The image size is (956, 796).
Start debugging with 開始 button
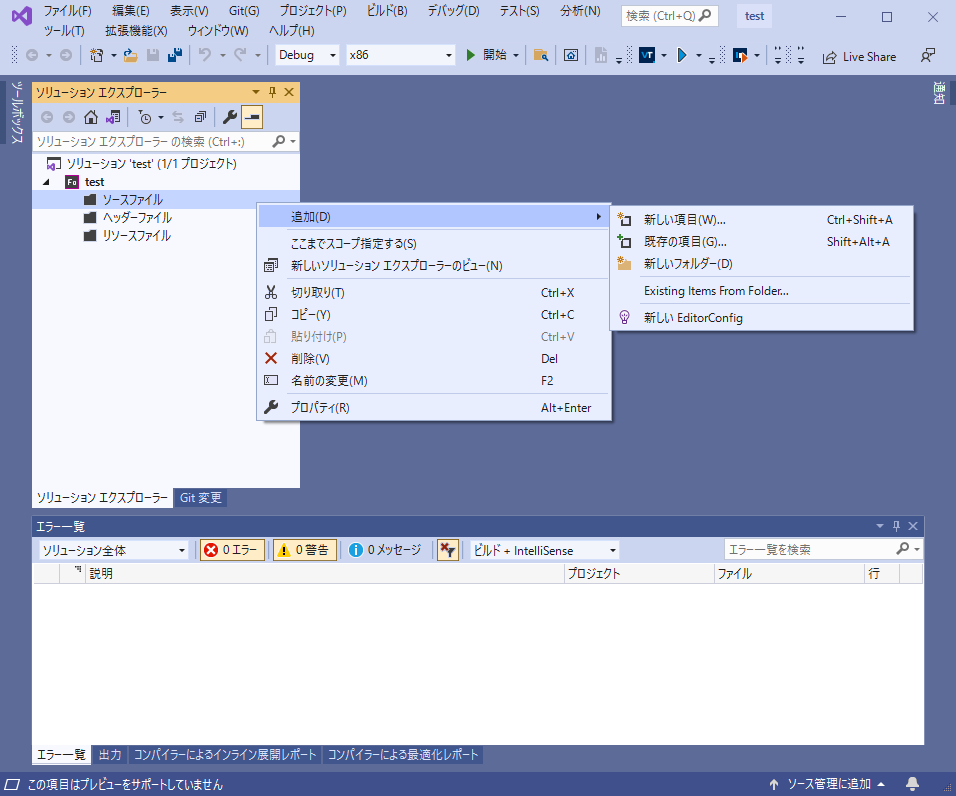tap(486, 55)
